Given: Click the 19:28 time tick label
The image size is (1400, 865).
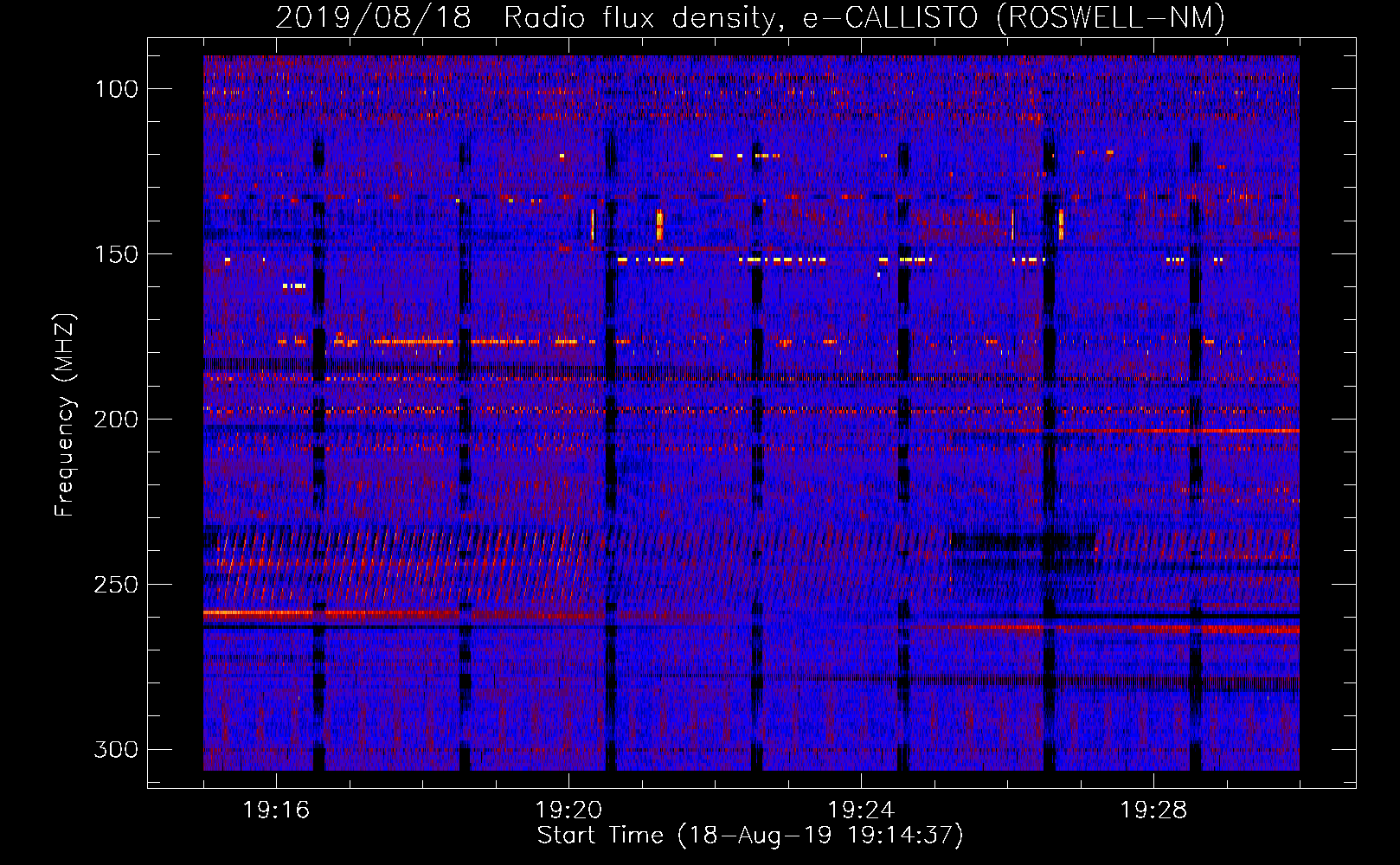Looking at the screenshot, I should (1153, 811).
